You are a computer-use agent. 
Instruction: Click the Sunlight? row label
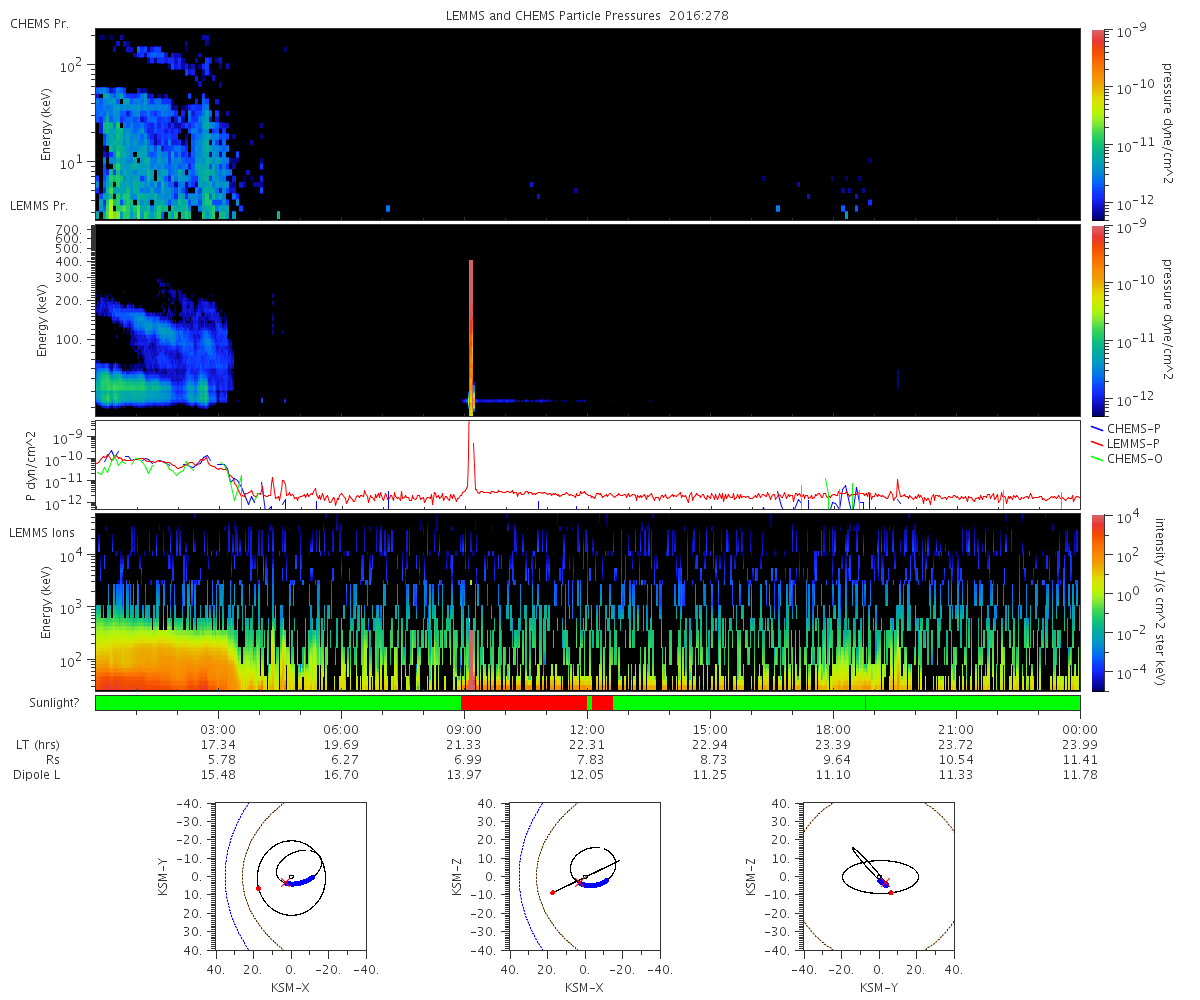pyautogui.click(x=43, y=703)
